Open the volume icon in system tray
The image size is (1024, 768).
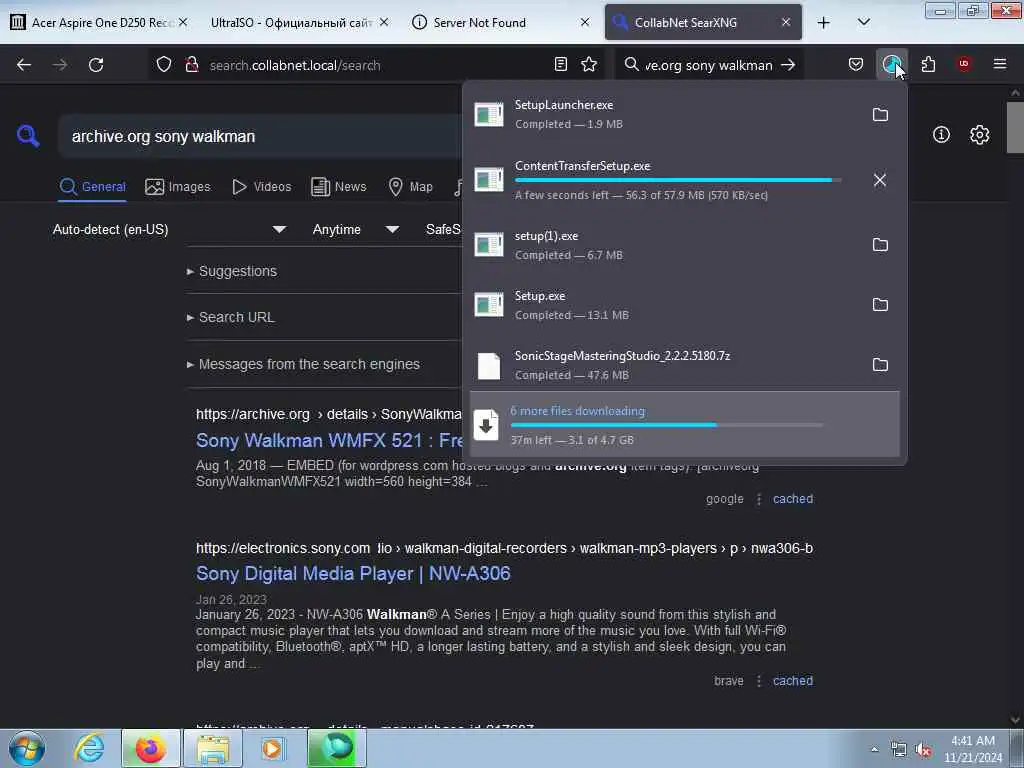point(923,750)
